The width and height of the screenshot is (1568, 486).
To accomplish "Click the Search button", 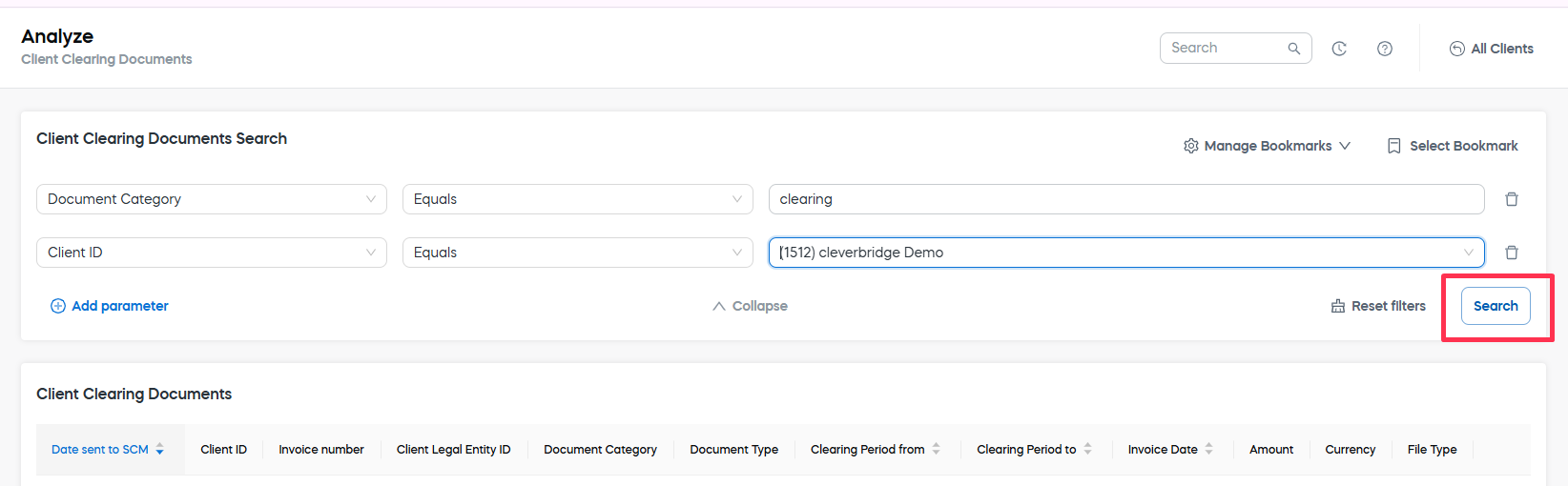I will click(1495, 306).
